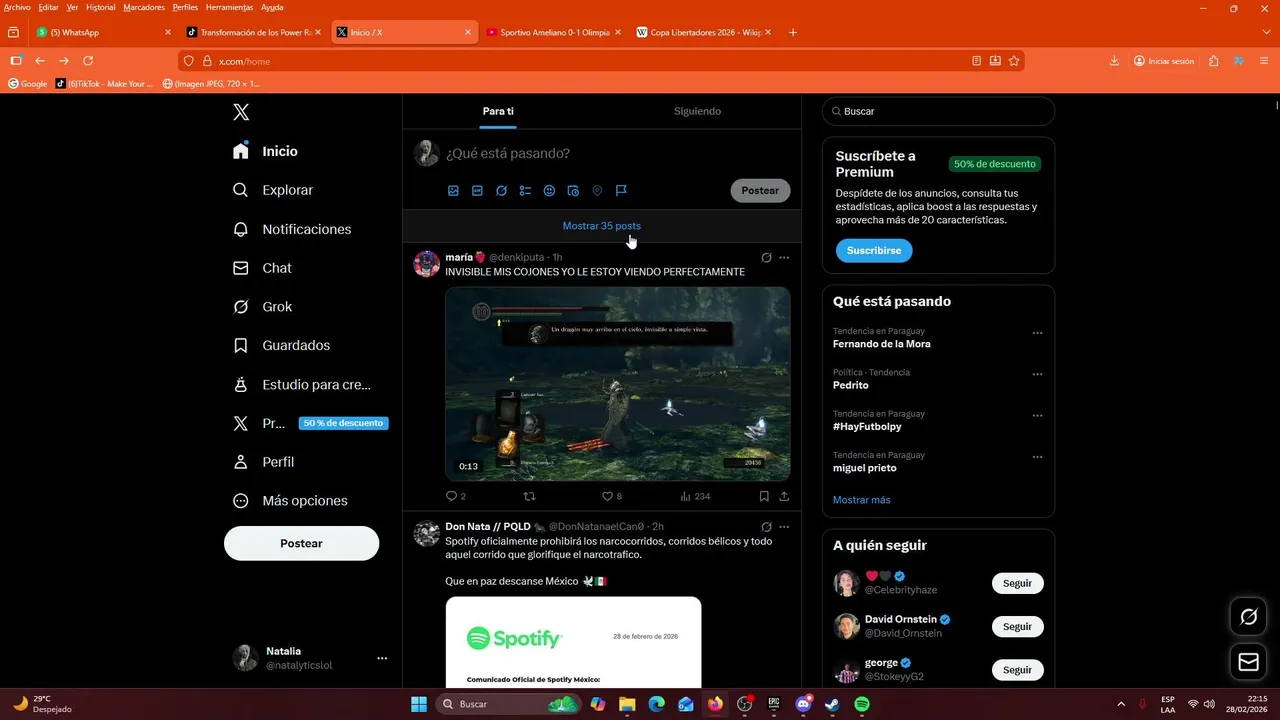Repost maría's post
Screen dimensions: 1280x720
pyautogui.click(x=530, y=496)
